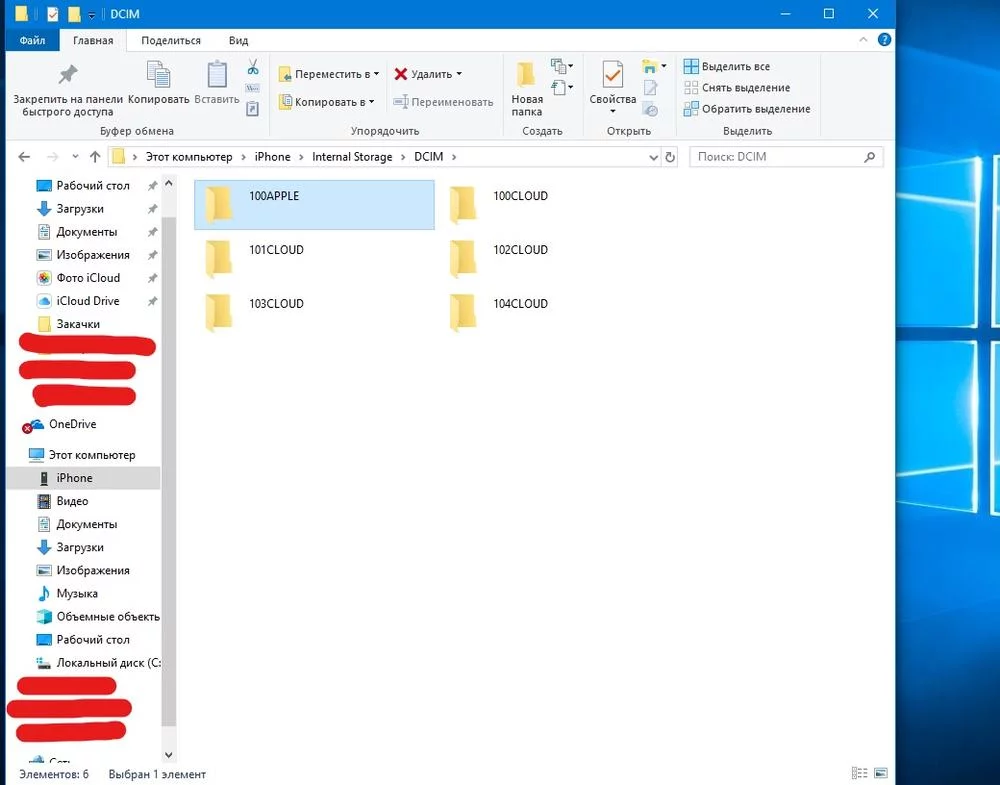Viewport: 1000px width, 785px height.
Task: Click the Open icon in ribbon's Open group
Action: pyautogui.click(x=649, y=66)
